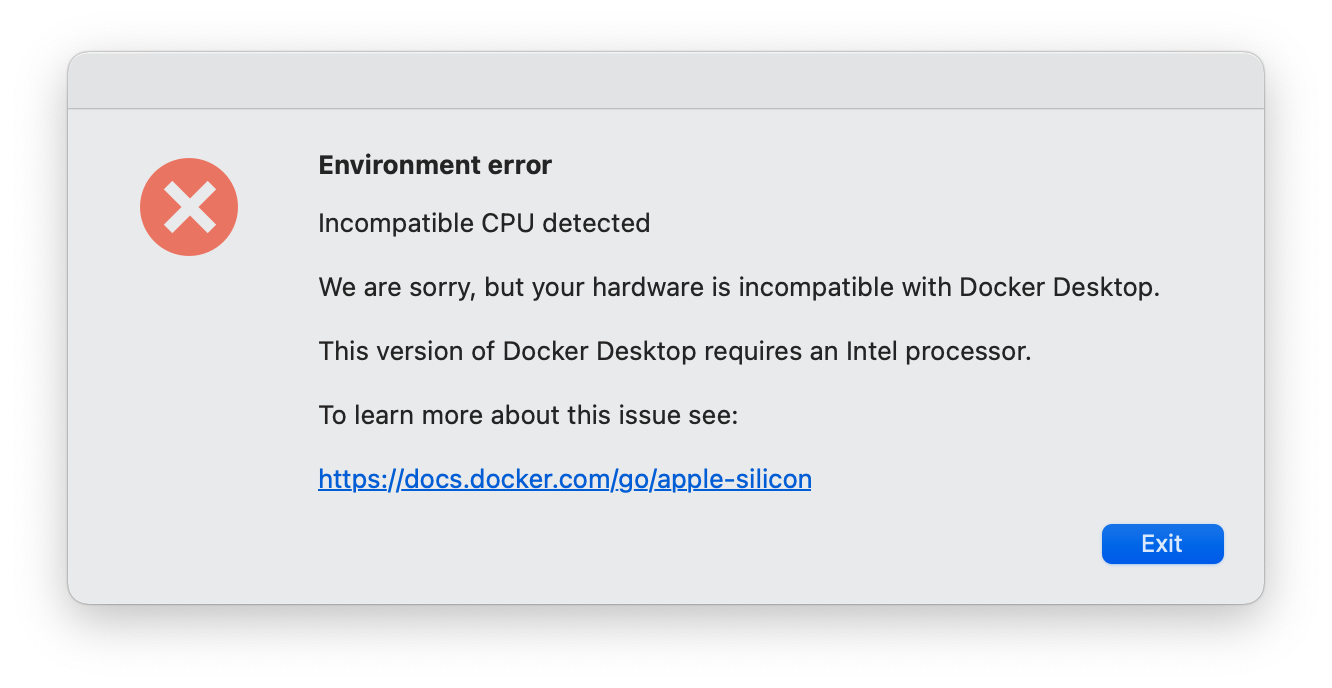The image size is (1332, 688).
Task: Select the "Incompatible CPU detected" message line
Action: [x=484, y=223]
